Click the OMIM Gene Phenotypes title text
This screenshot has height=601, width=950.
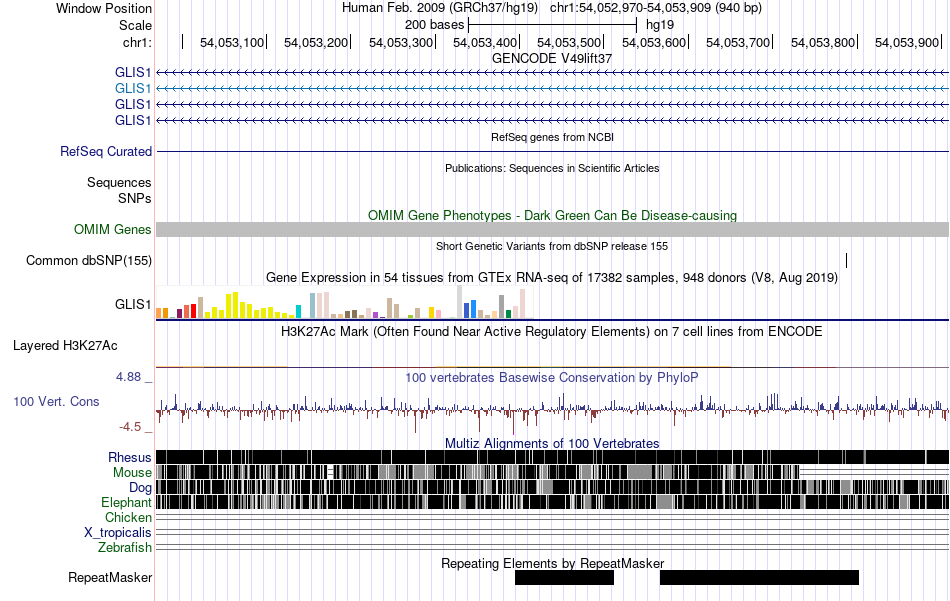pyautogui.click(x=552, y=216)
